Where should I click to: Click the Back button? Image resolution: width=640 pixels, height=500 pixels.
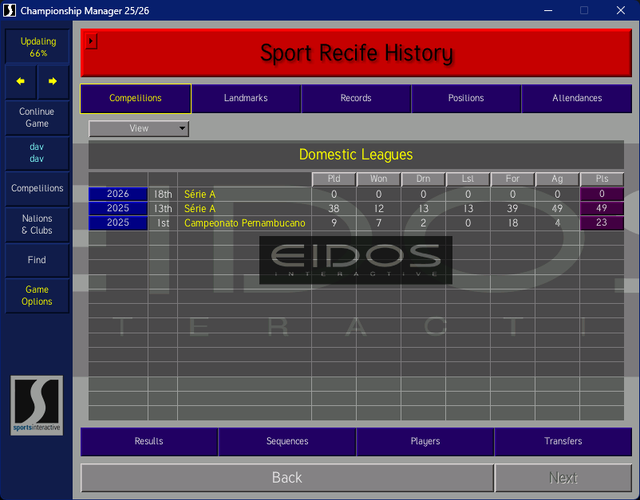[x=287, y=478]
